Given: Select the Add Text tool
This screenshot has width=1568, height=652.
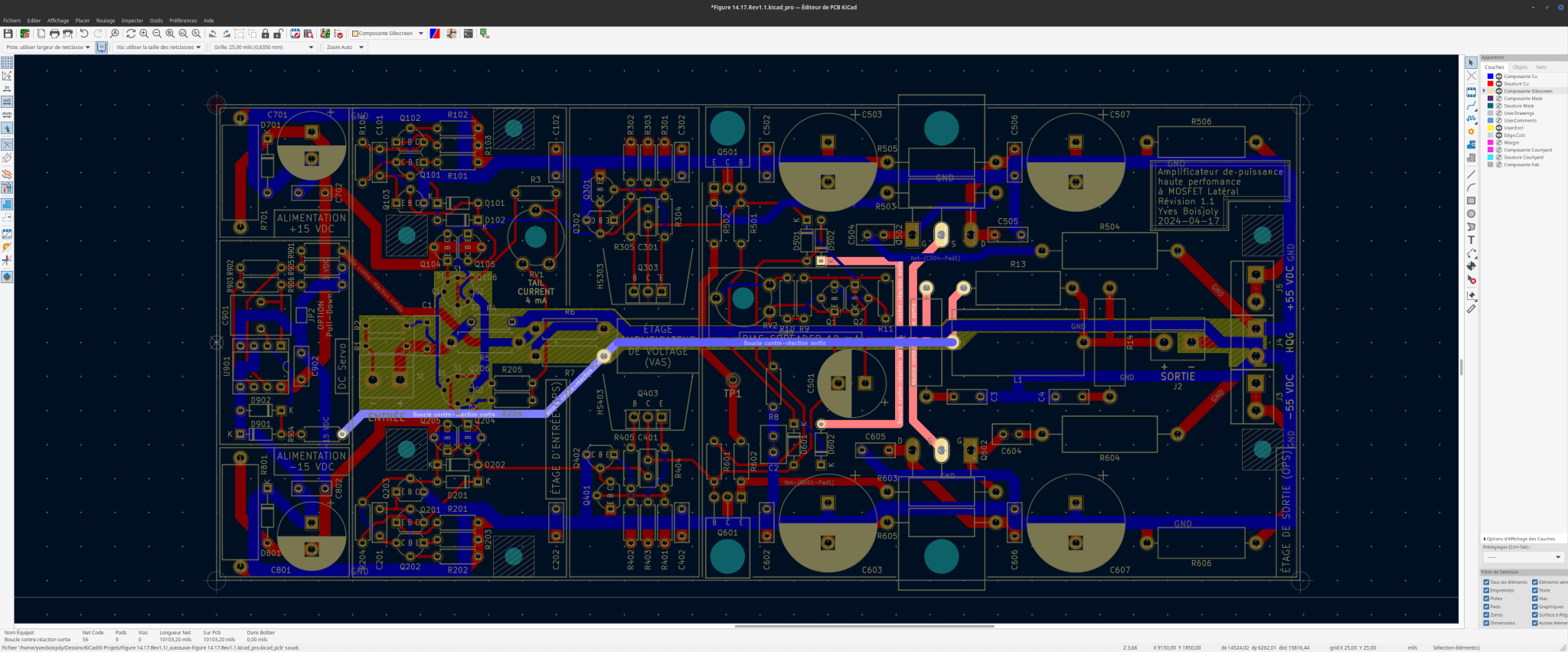Looking at the screenshot, I should point(1471,240).
